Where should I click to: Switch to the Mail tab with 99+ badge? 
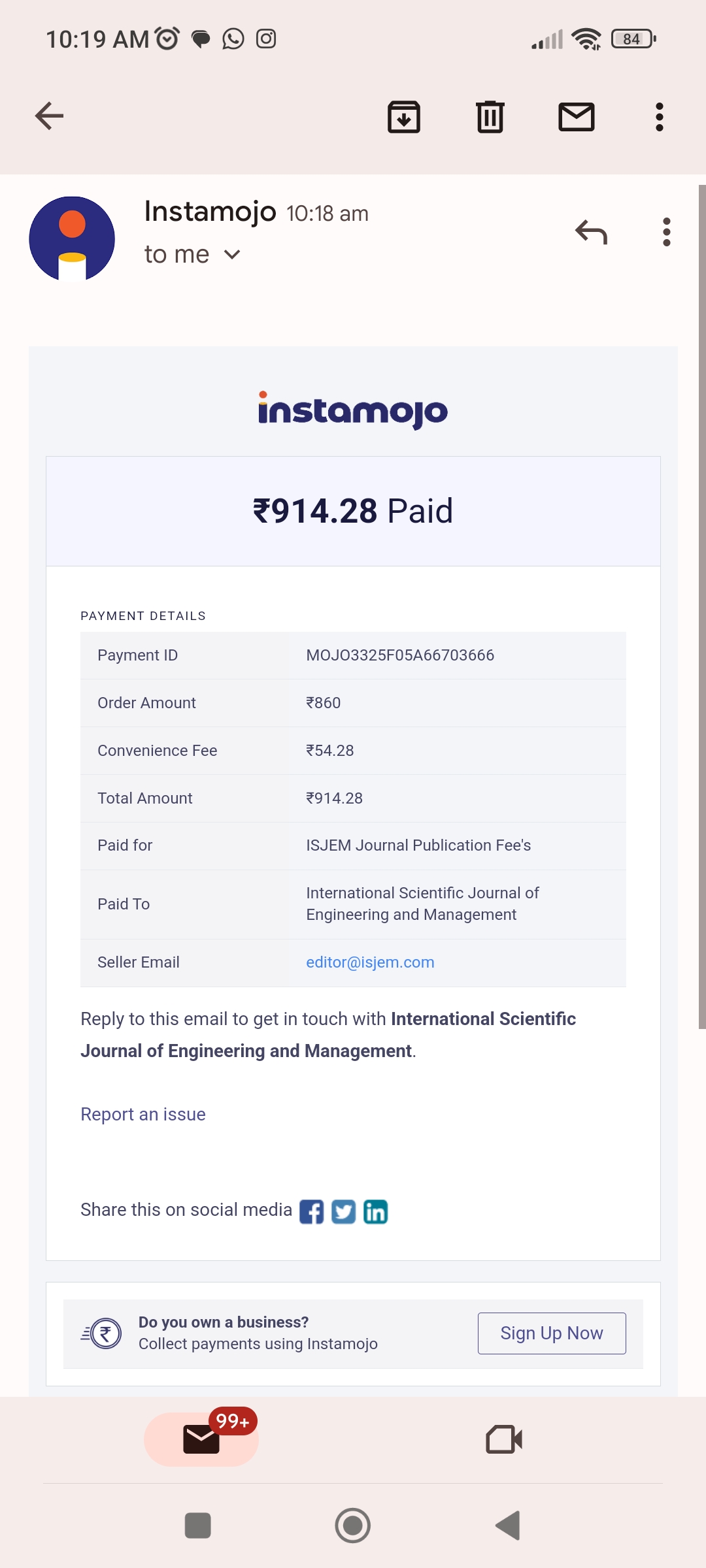point(201,1439)
